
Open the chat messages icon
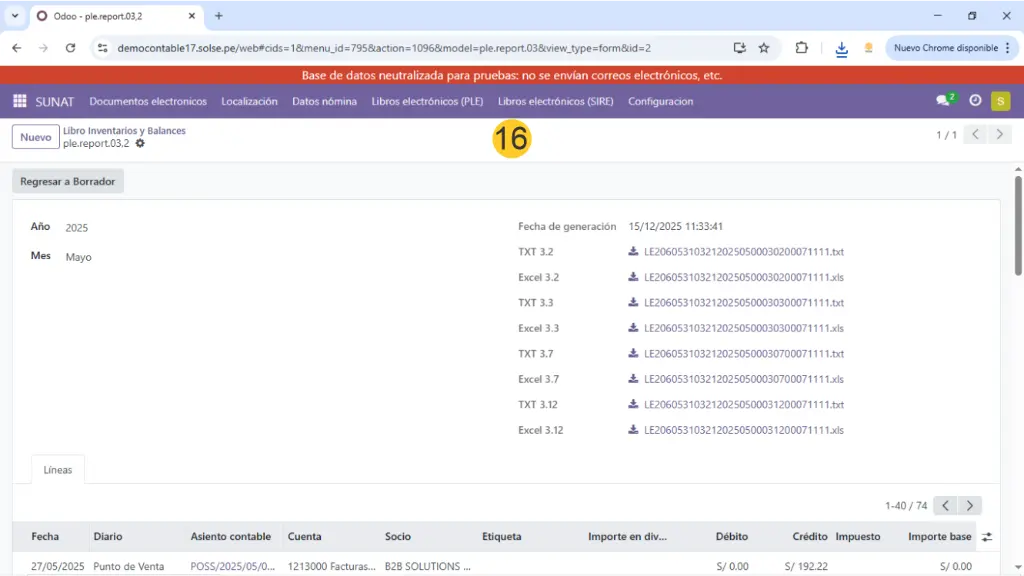pos(943,101)
